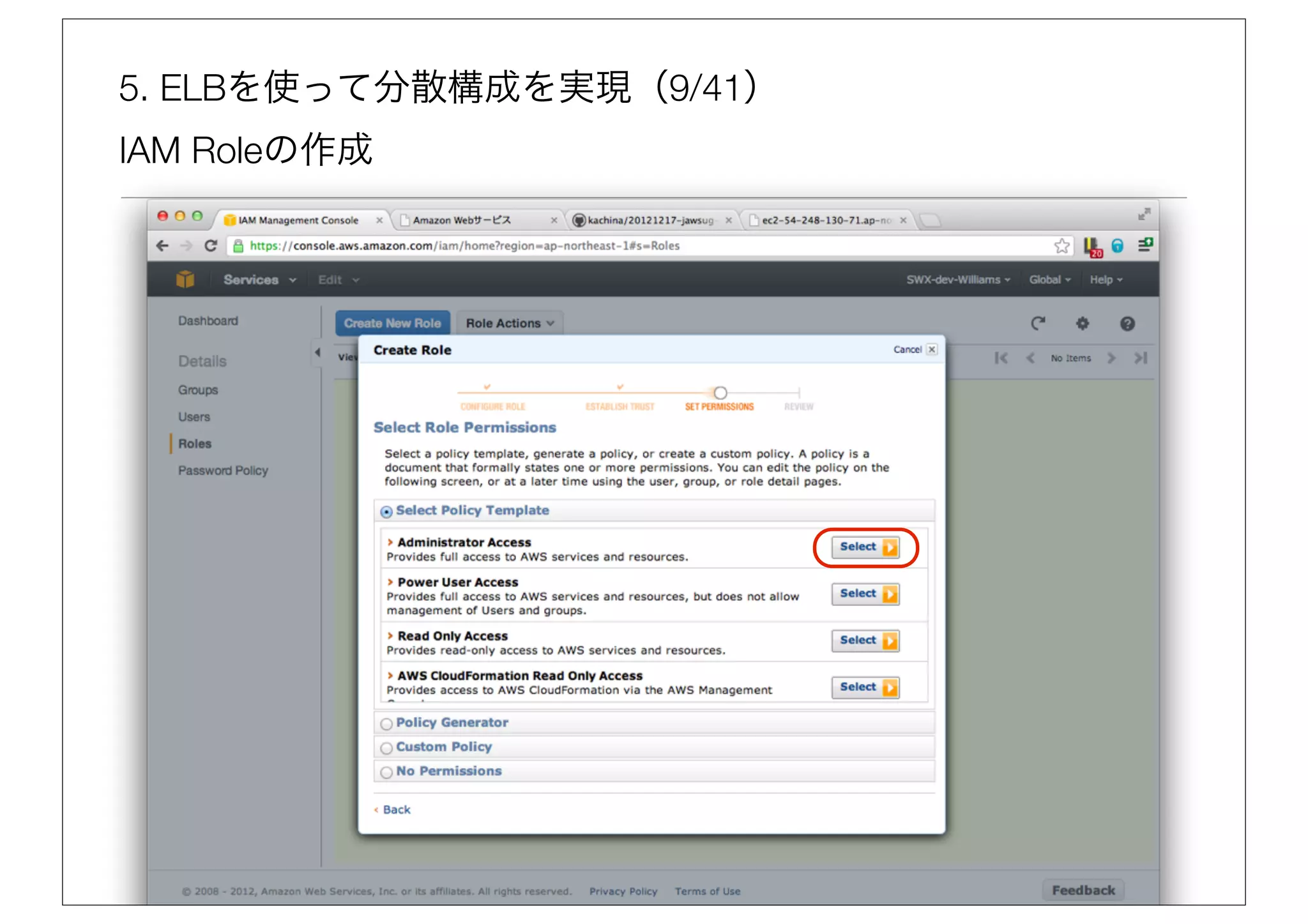The width and height of the screenshot is (1308, 924).
Task: Click the browser forward arrow
Action: [186, 246]
